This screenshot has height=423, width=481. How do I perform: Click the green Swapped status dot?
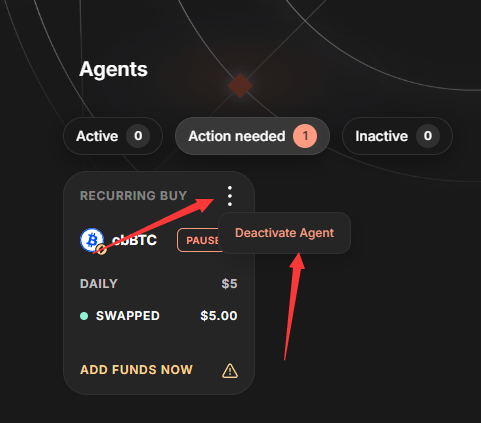pyautogui.click(x=84, y=316)
